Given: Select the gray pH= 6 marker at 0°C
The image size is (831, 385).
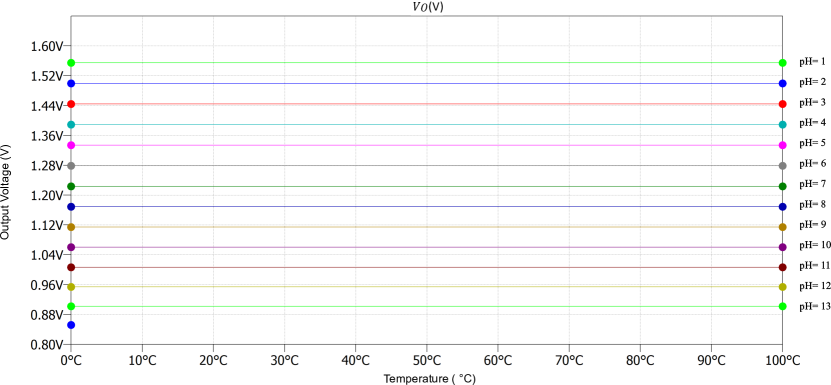Looking at the screenshot, I should (71, 166).
